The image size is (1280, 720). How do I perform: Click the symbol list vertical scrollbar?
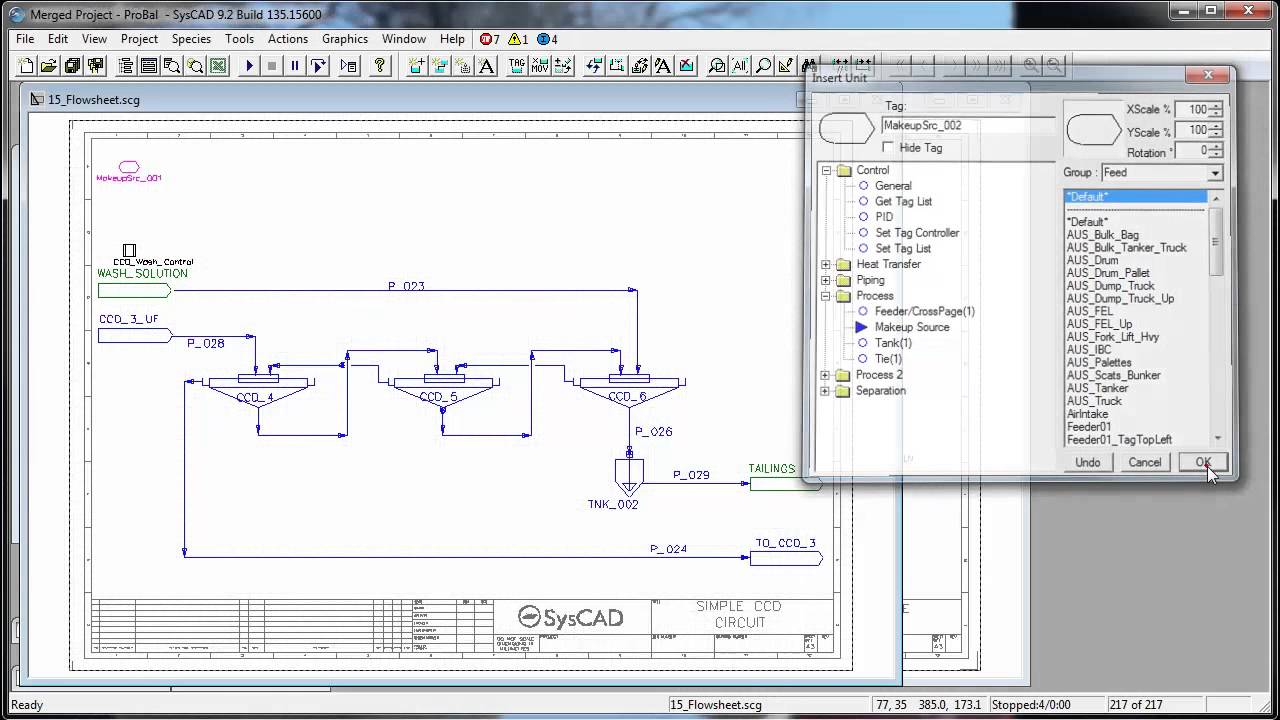[1217, 317]
